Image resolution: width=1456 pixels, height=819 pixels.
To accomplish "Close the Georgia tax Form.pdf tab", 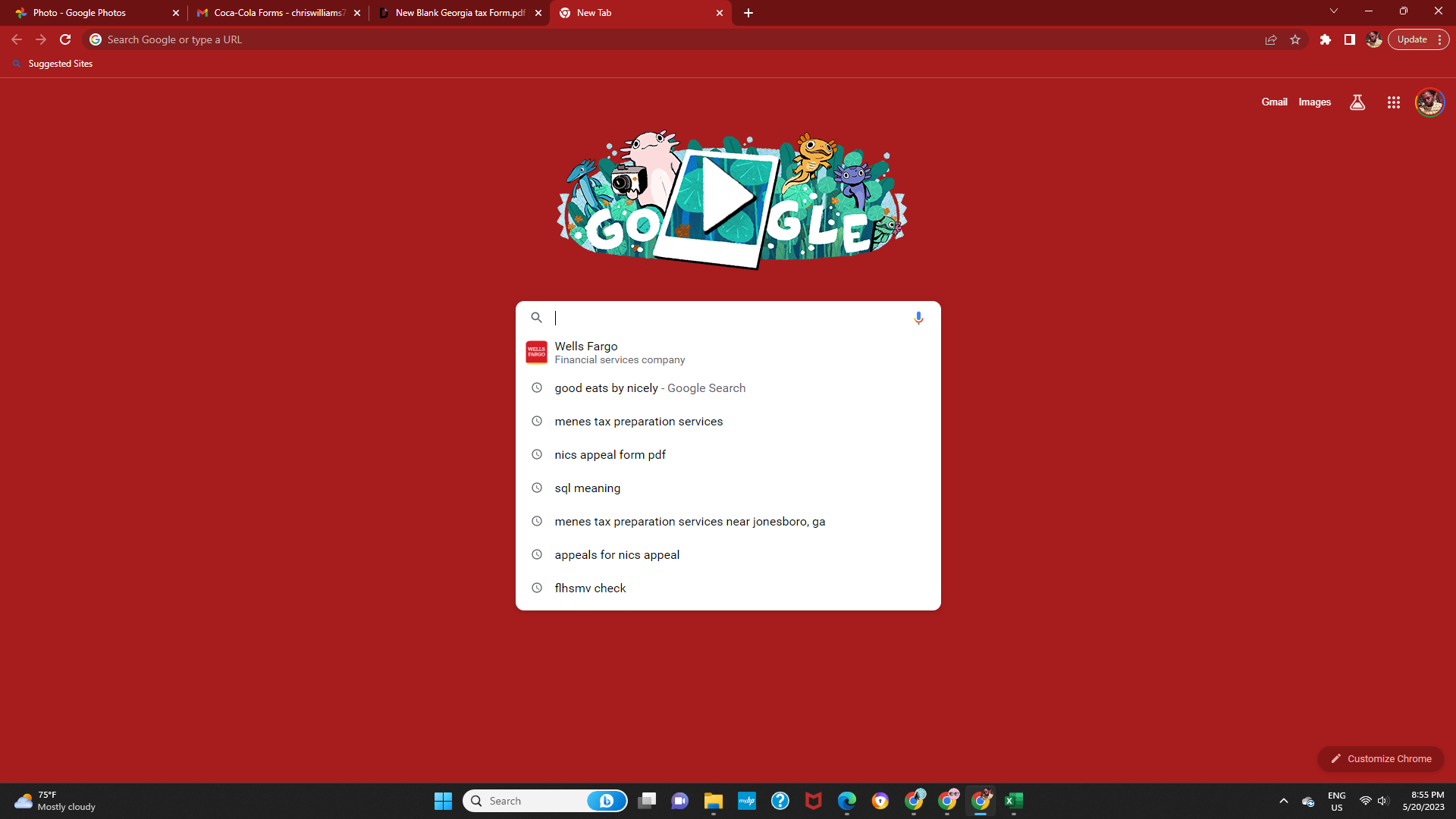I will 538,13.
